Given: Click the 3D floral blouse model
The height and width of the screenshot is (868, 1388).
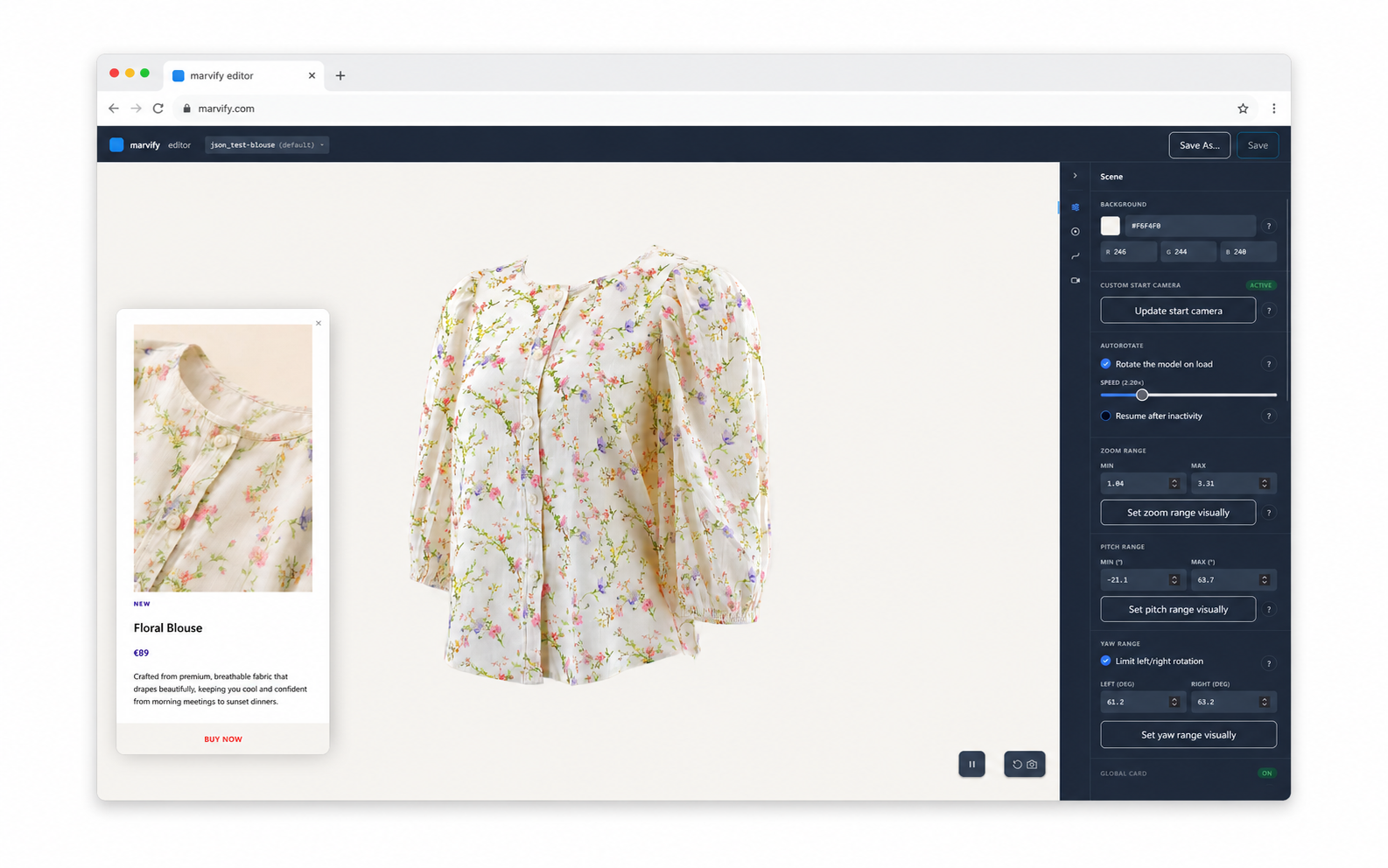Looking at the screenshot, I should (590, 464).
